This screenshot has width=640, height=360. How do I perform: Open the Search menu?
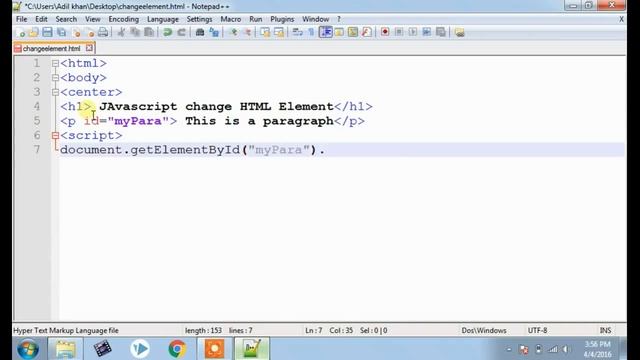pyautogui.click(x=66, y=19)
